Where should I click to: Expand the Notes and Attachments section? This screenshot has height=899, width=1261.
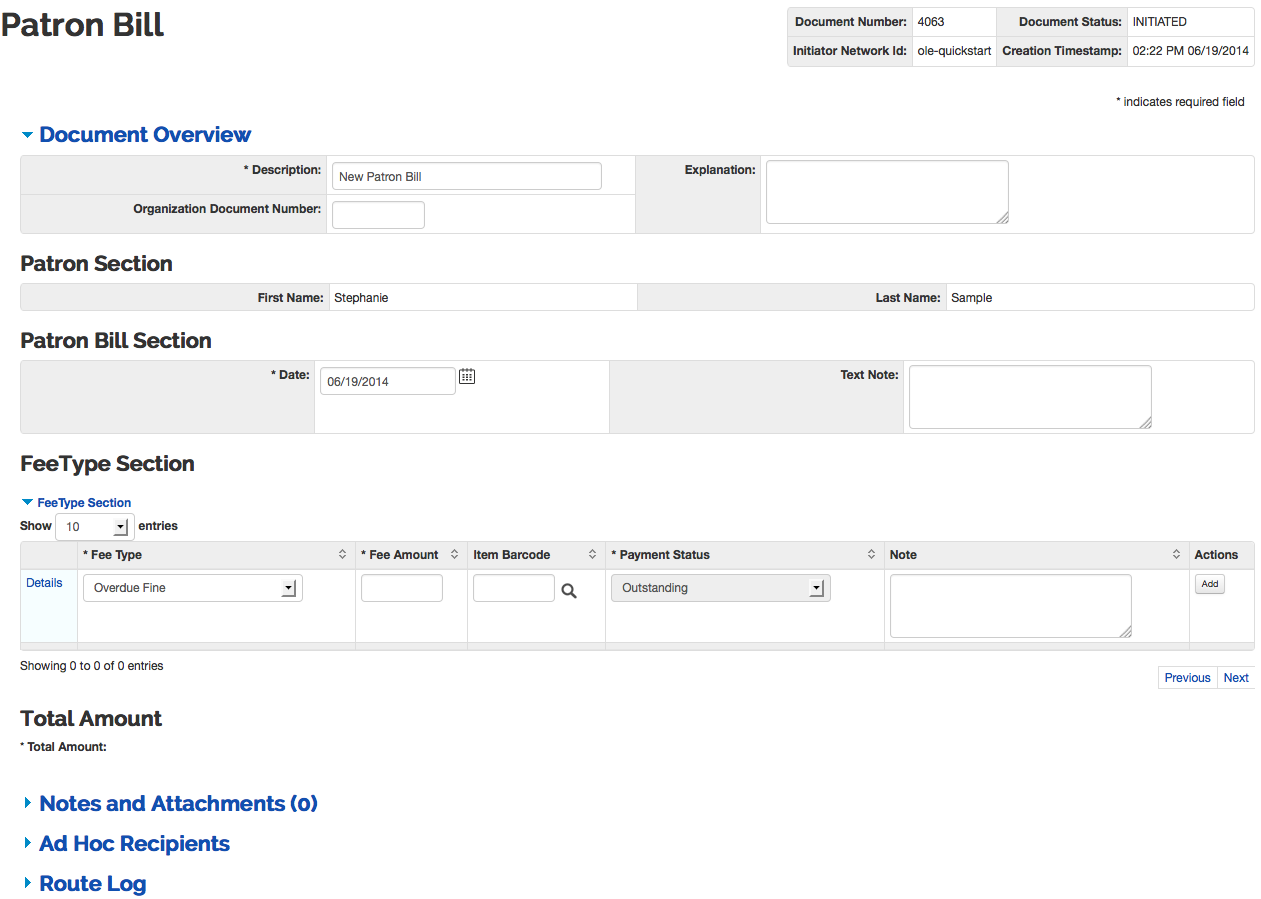pos(178,804)
